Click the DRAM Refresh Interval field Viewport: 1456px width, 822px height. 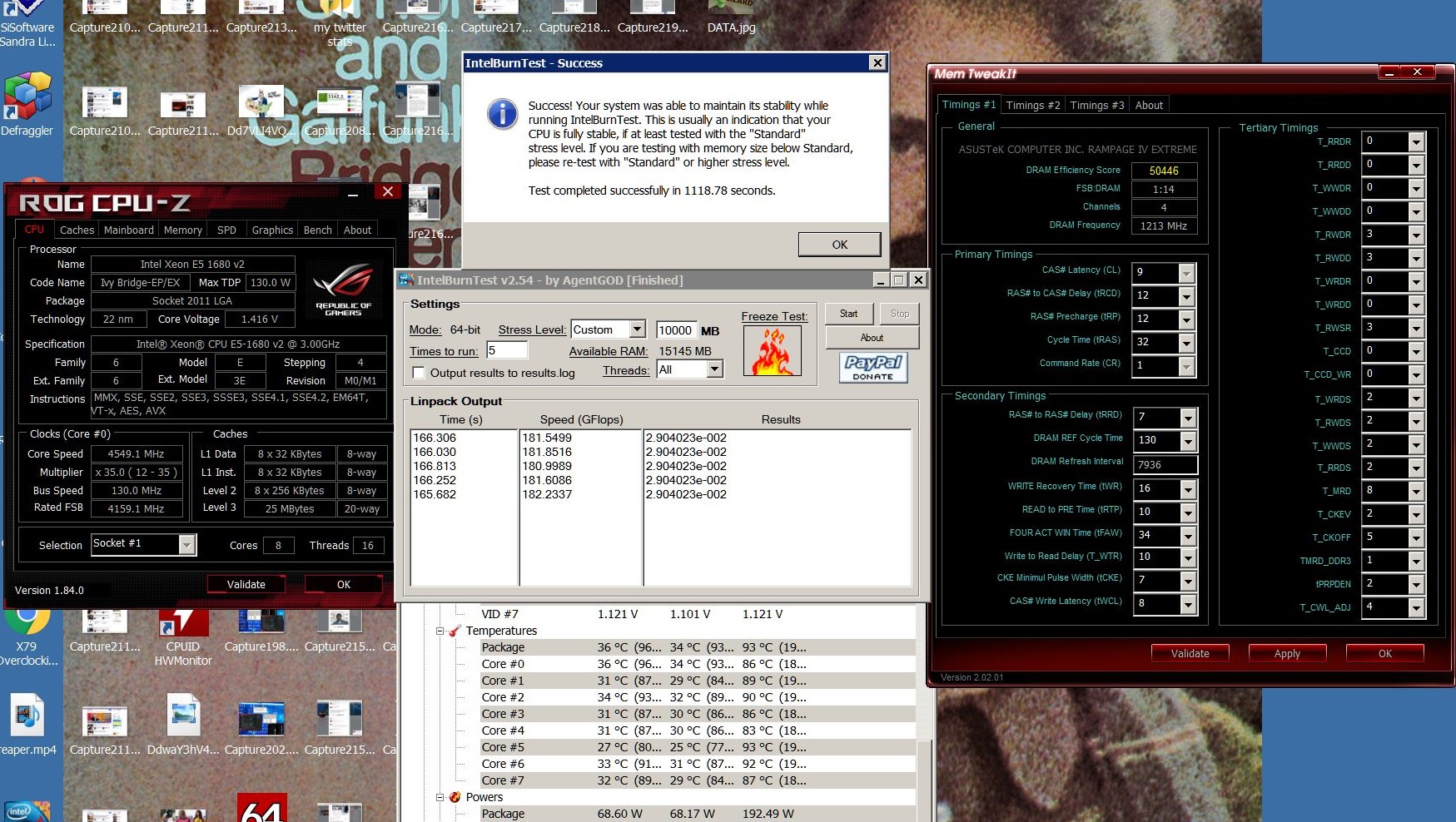(x=1165, y=464)
